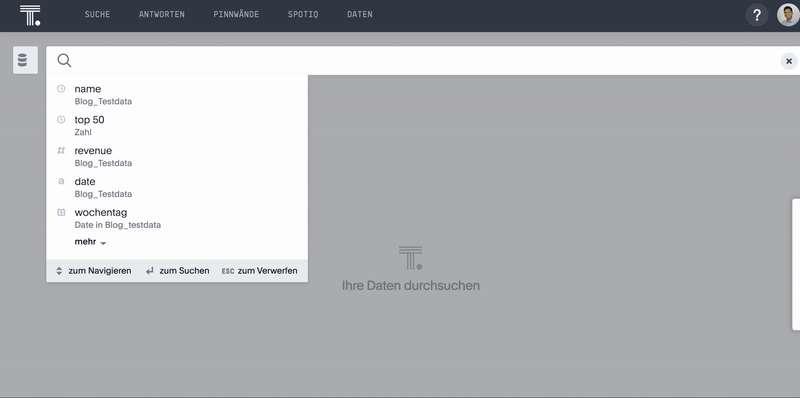The image size is (800, 398).
Task: Open the help question mark icon
Action: [x=757, y=15]
